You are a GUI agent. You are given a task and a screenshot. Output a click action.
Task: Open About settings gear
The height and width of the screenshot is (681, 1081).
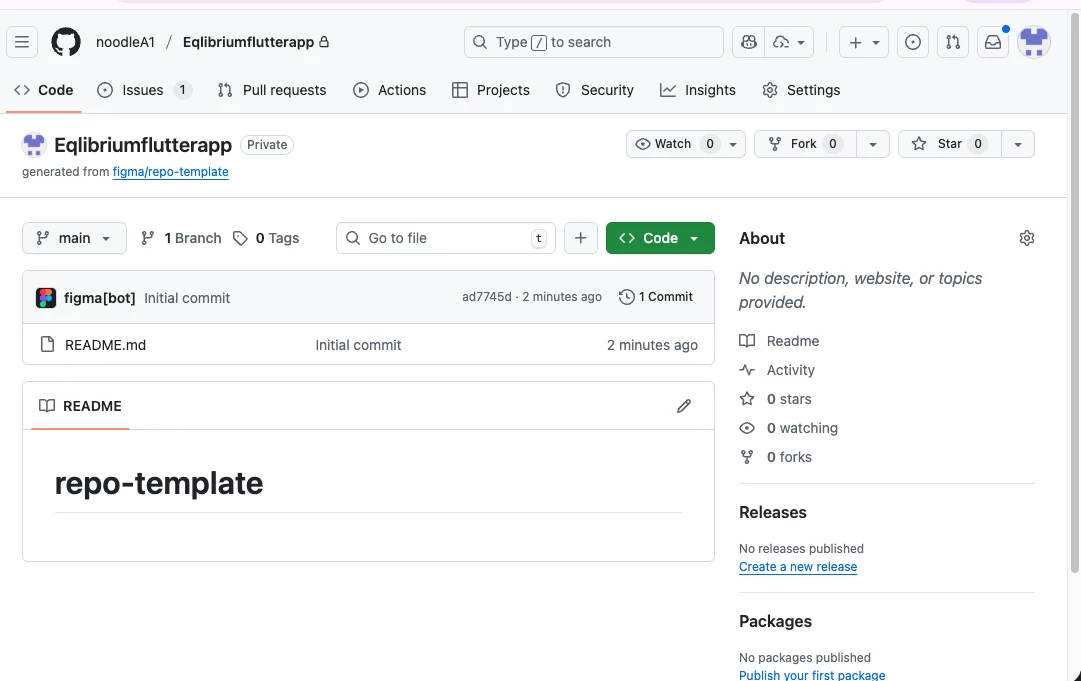(1027, 238)
